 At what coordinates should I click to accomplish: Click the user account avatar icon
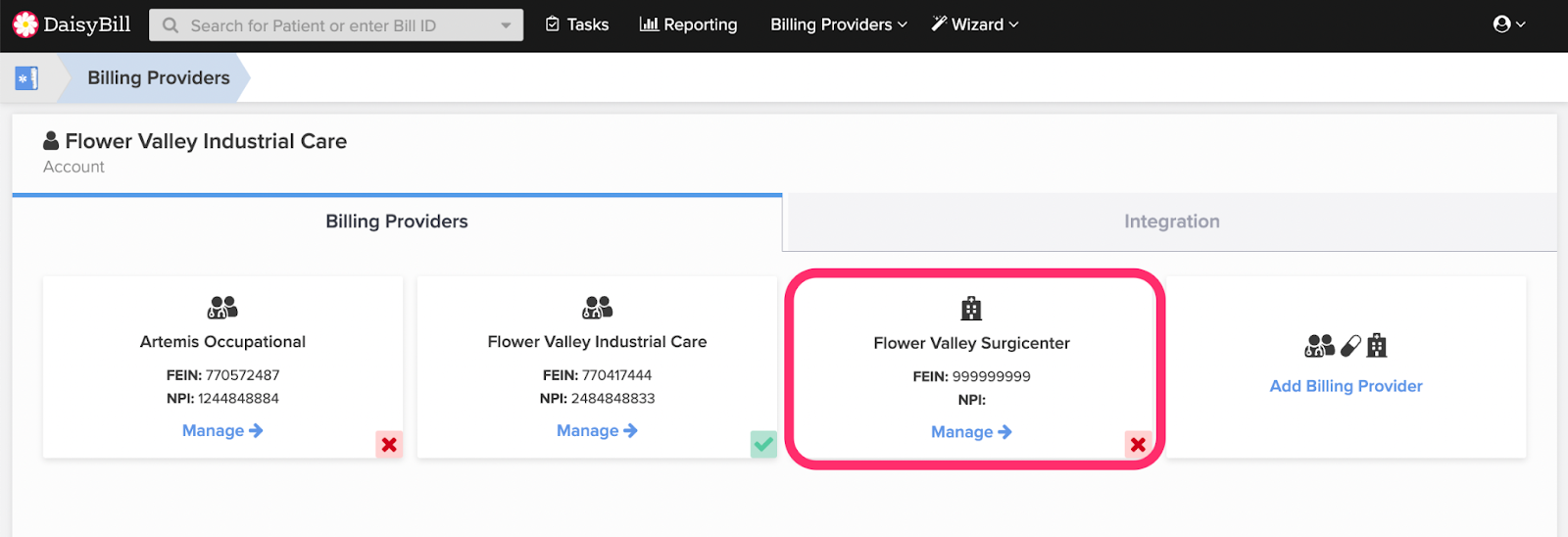[x=1501, y=24]
